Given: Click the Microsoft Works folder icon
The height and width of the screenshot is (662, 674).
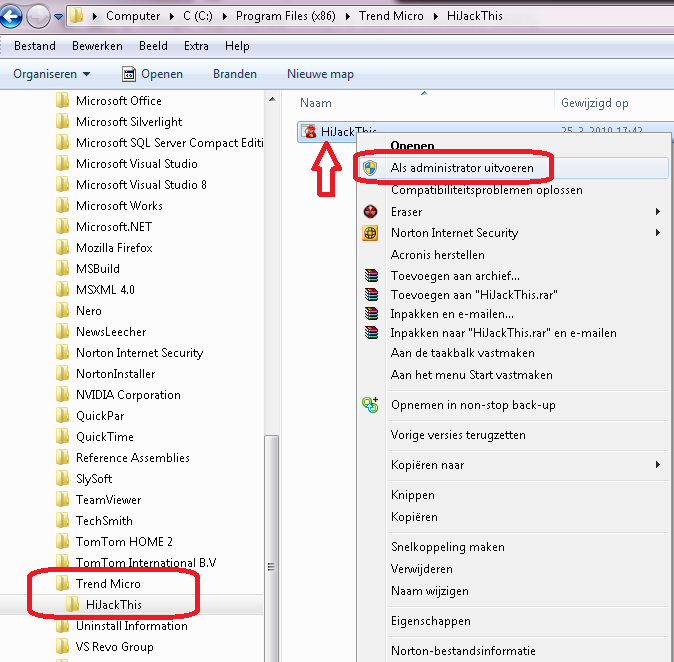Looking at the screenshot, I should (x=62, y=205).
